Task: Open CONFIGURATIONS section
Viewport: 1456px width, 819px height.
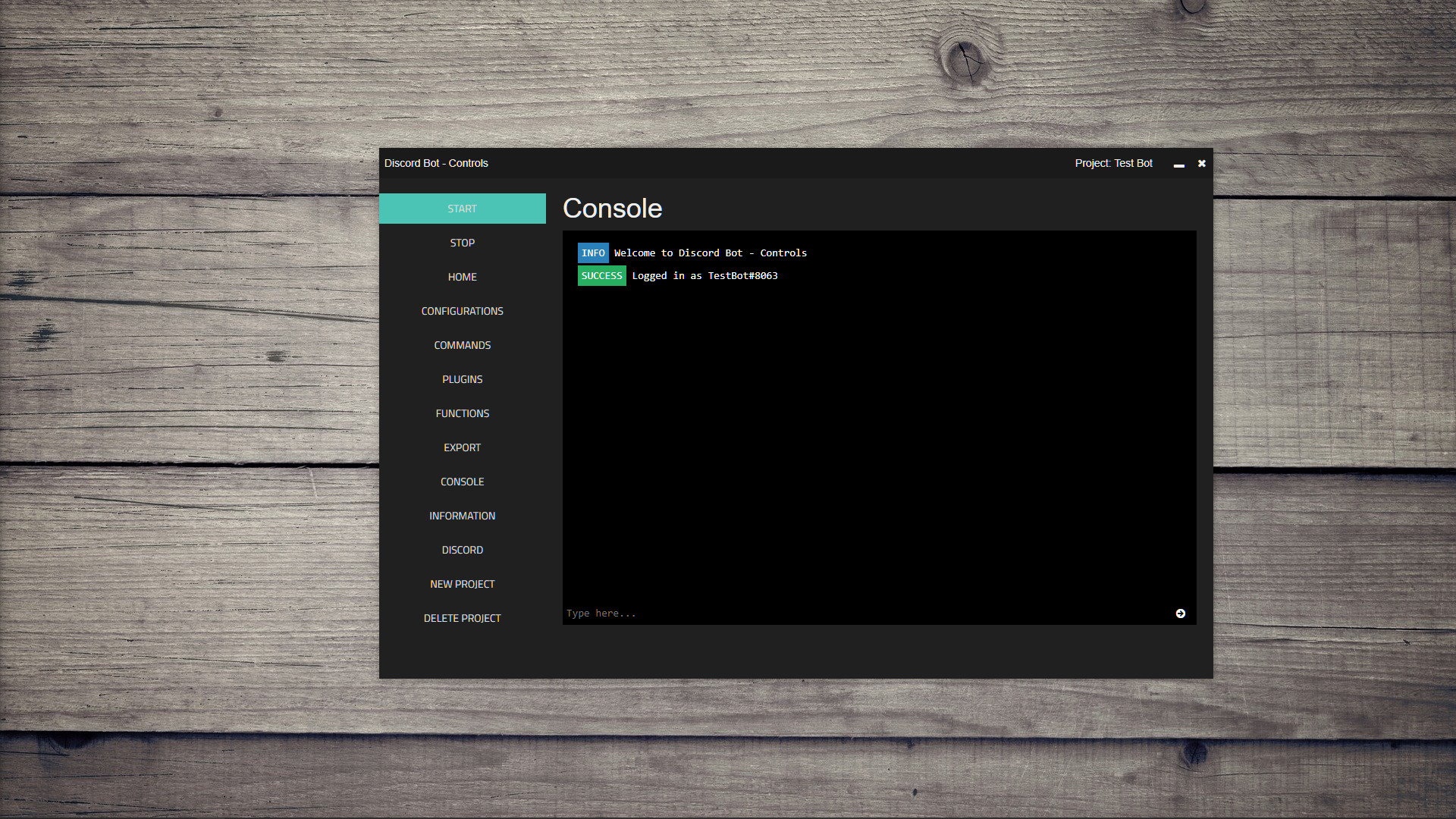Action: pyautogui.click(x=463, y=311)
